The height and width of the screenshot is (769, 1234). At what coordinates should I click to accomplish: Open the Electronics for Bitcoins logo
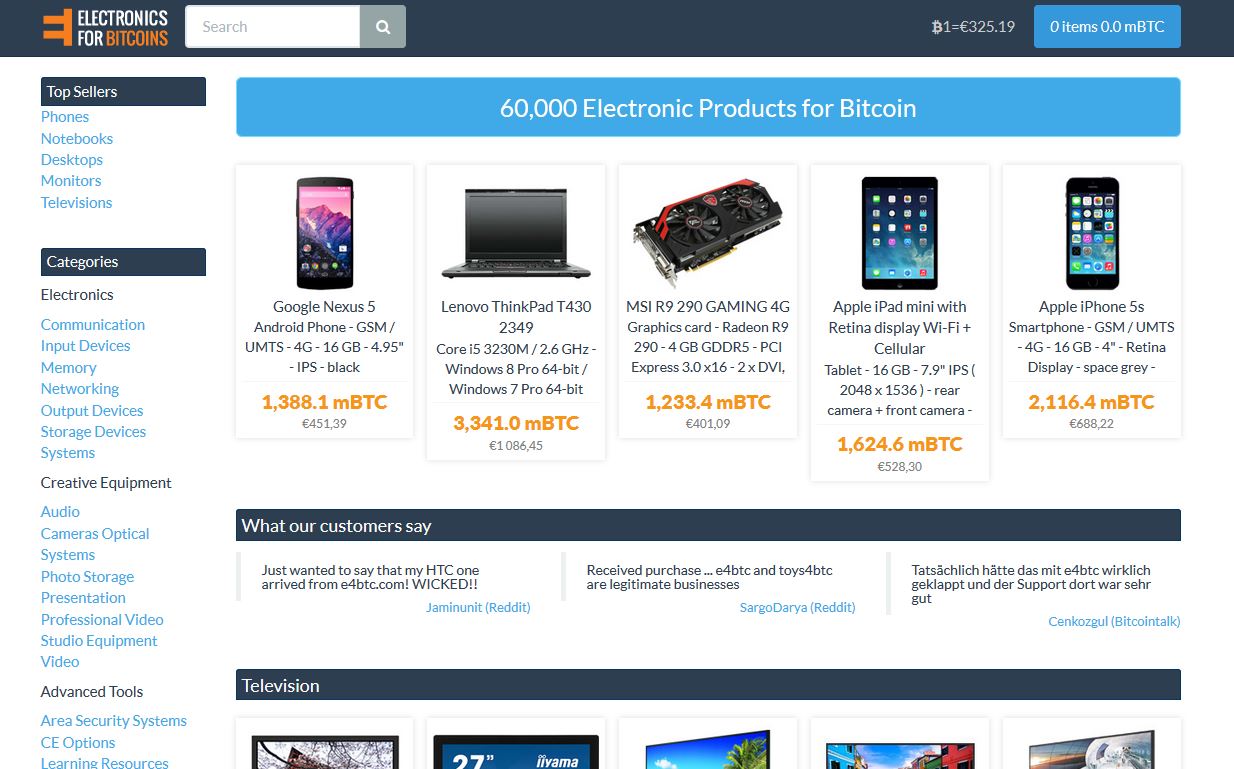(106, 28)
